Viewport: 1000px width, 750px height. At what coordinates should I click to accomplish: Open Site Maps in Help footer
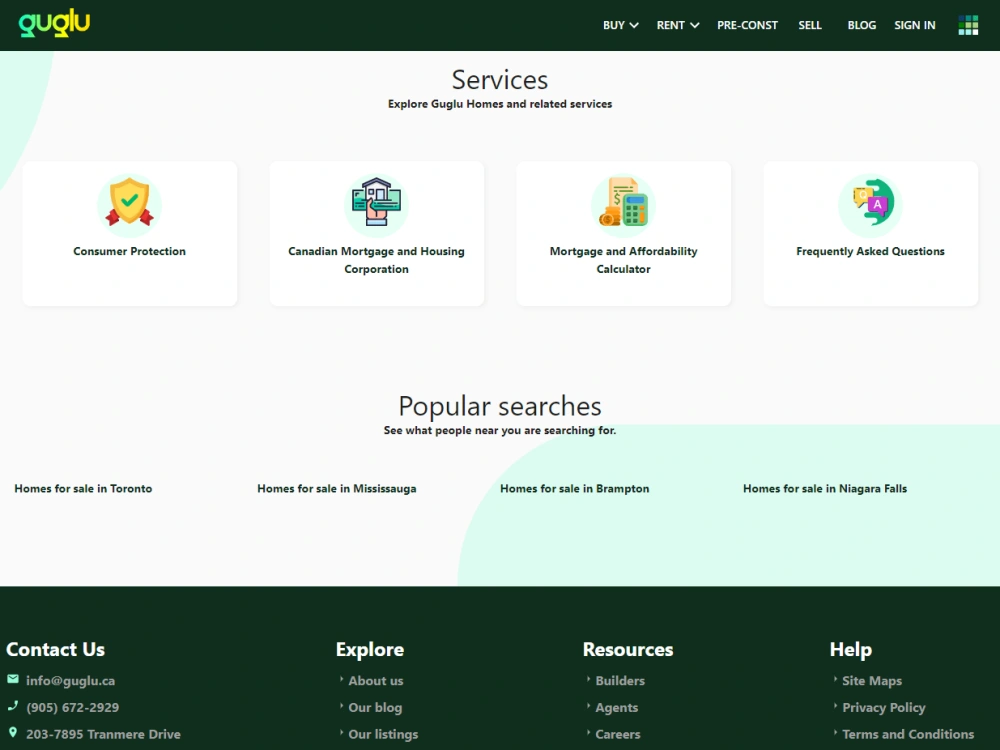(872, 680)
